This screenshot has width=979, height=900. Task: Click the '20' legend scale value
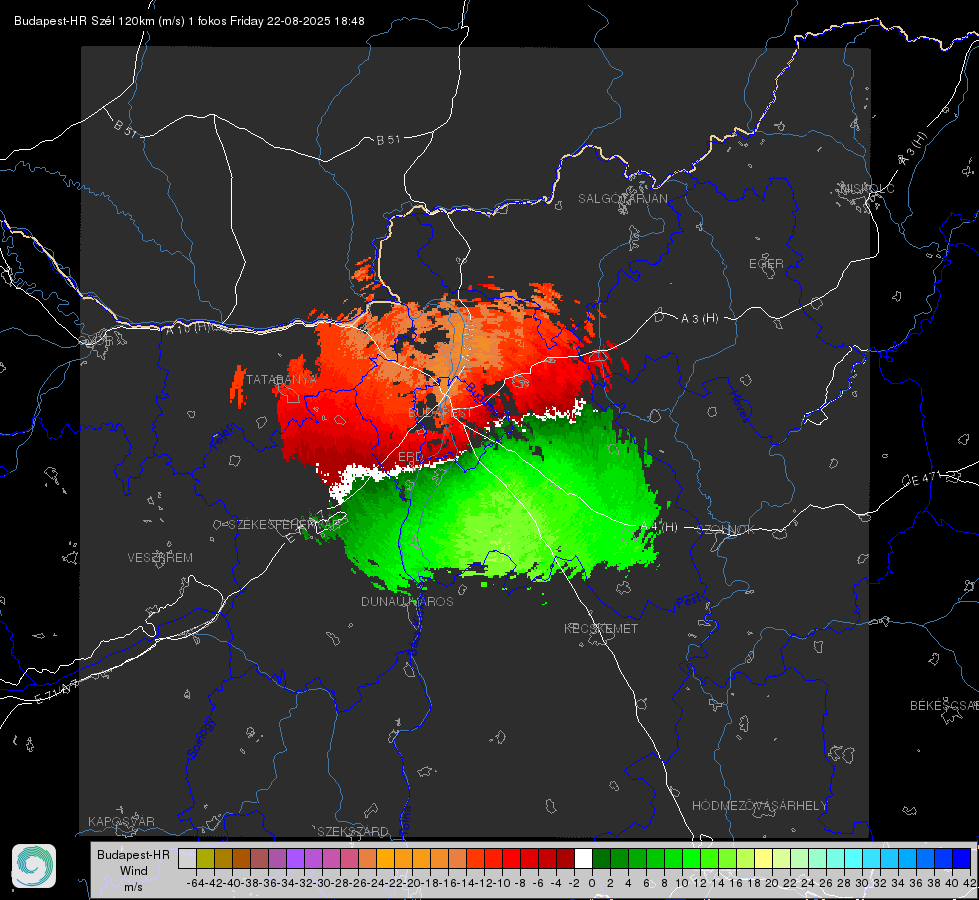[x=772, y=883]
